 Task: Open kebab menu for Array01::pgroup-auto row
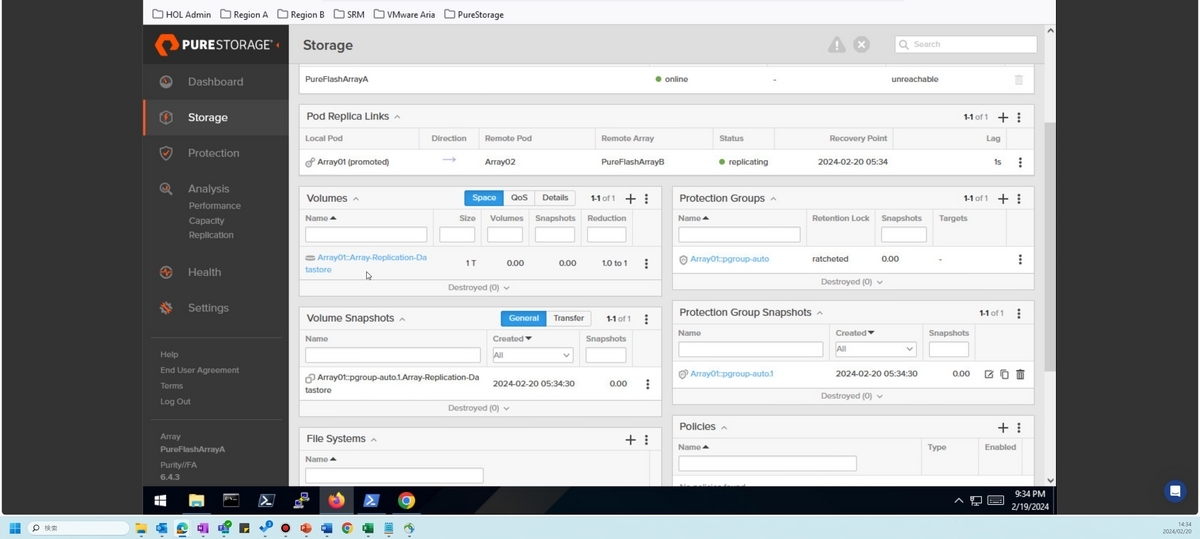pos(1020,259)
